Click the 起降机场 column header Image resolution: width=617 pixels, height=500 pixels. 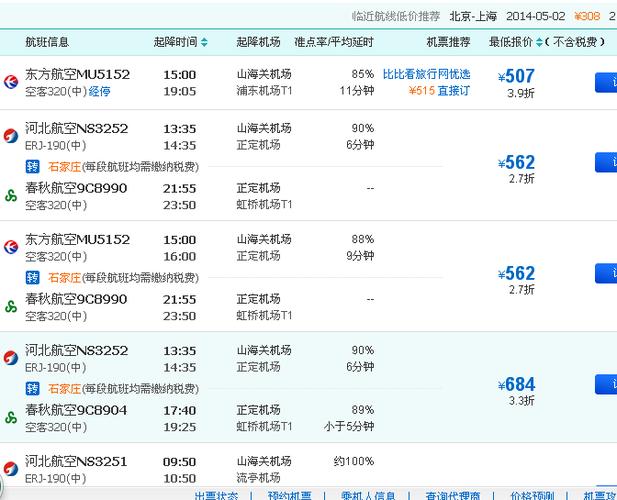[x=258, y=42]
